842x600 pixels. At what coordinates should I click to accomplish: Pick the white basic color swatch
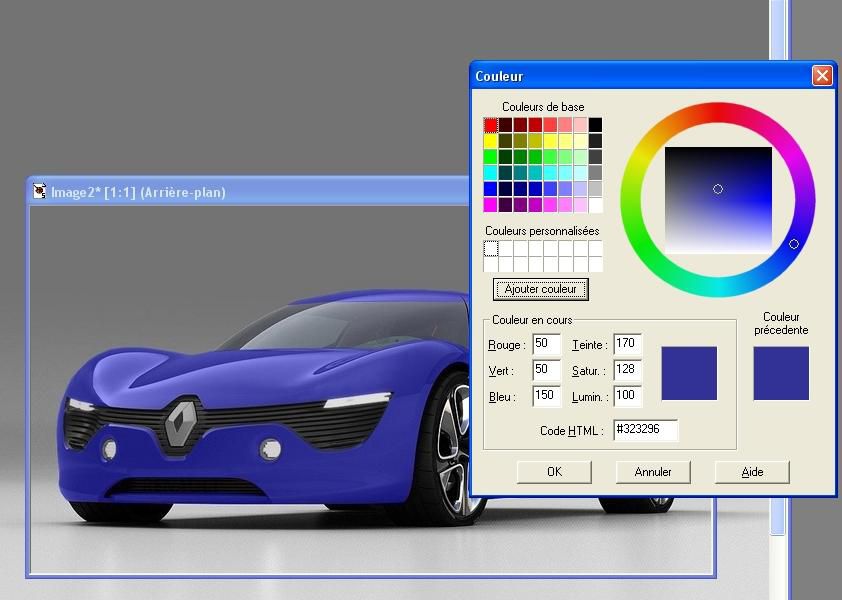click(595, 205)
